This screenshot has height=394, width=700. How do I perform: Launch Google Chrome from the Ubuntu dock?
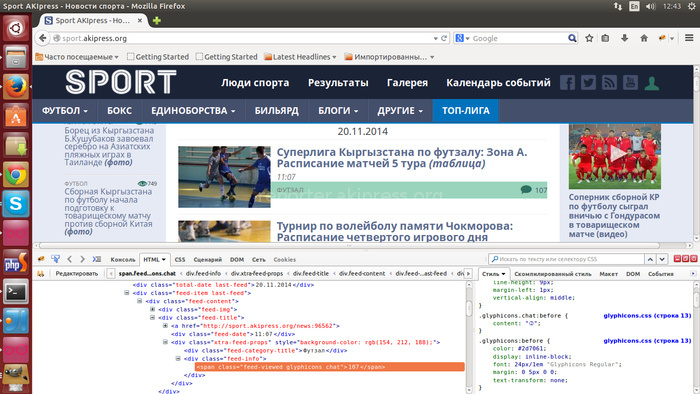[x=16, y=175]
